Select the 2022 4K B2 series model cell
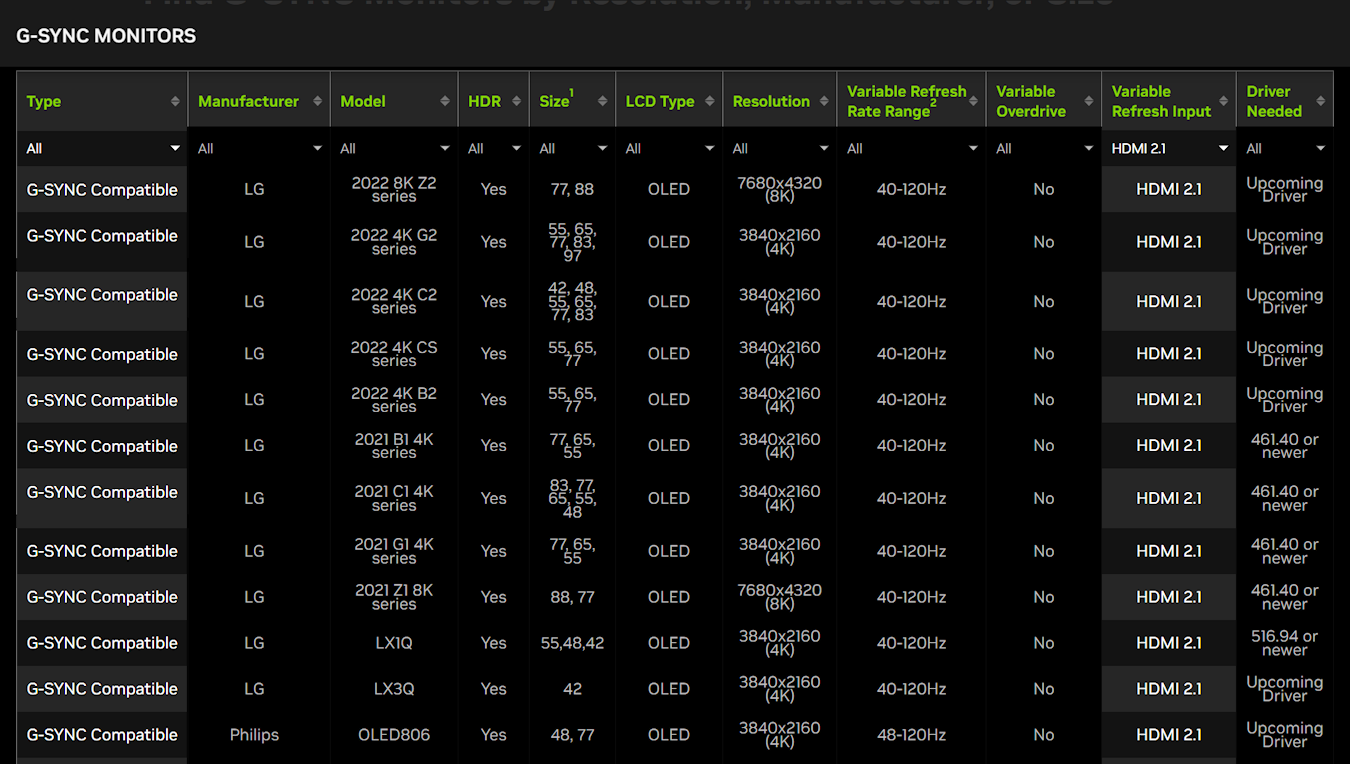 click(394, 400)
